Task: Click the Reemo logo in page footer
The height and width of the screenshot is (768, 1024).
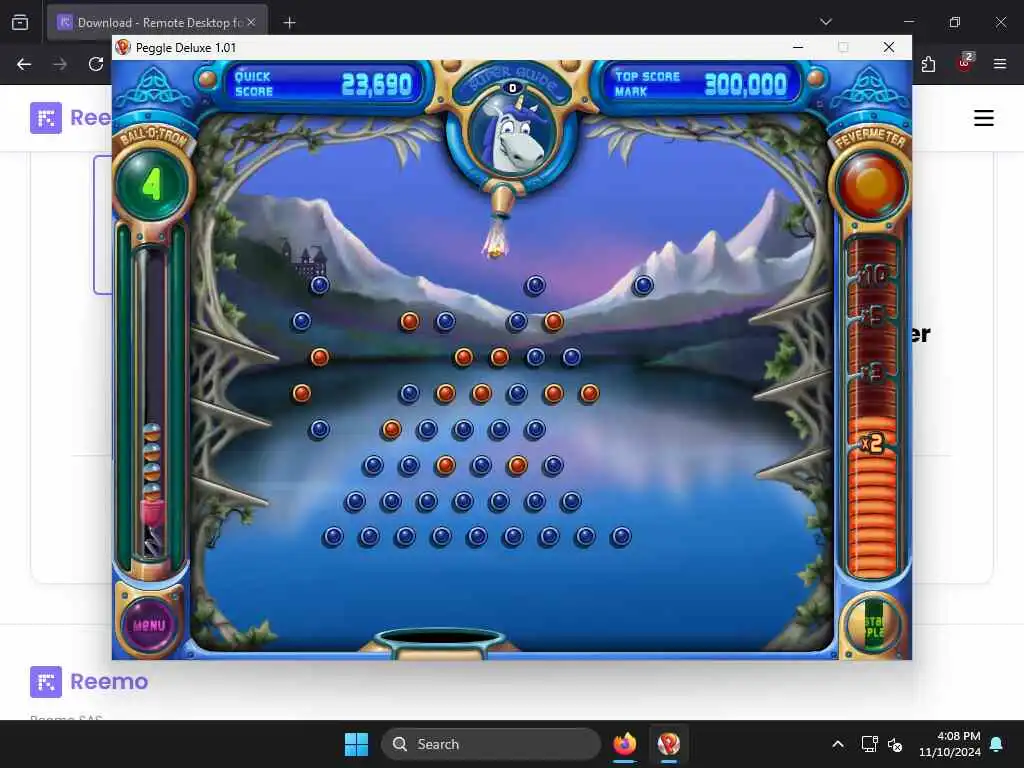Action: (89, 682)
